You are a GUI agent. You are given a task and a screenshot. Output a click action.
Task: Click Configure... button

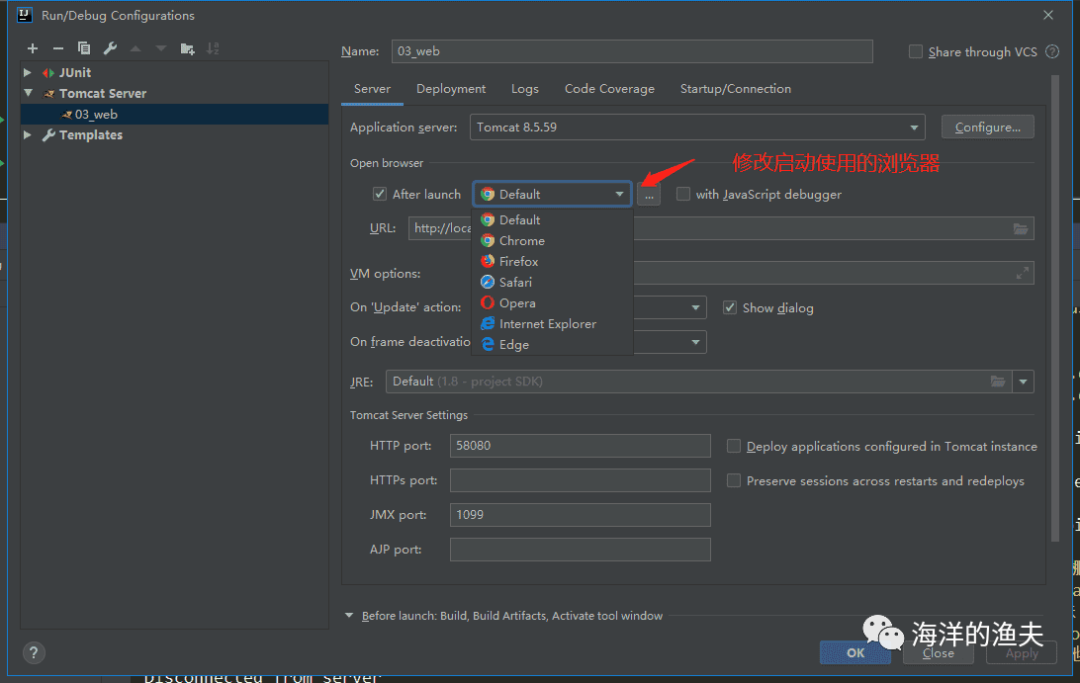pyautogui.click(x=988, y=127)
